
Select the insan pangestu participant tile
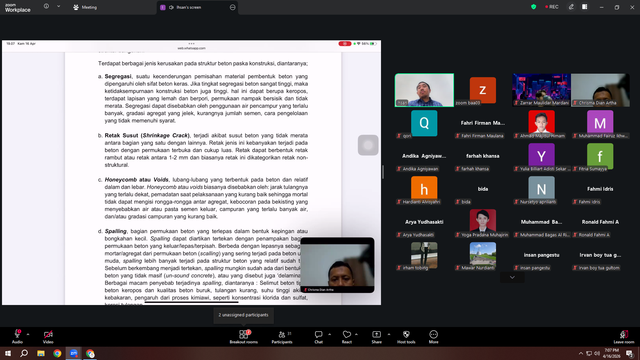[541, 256]
